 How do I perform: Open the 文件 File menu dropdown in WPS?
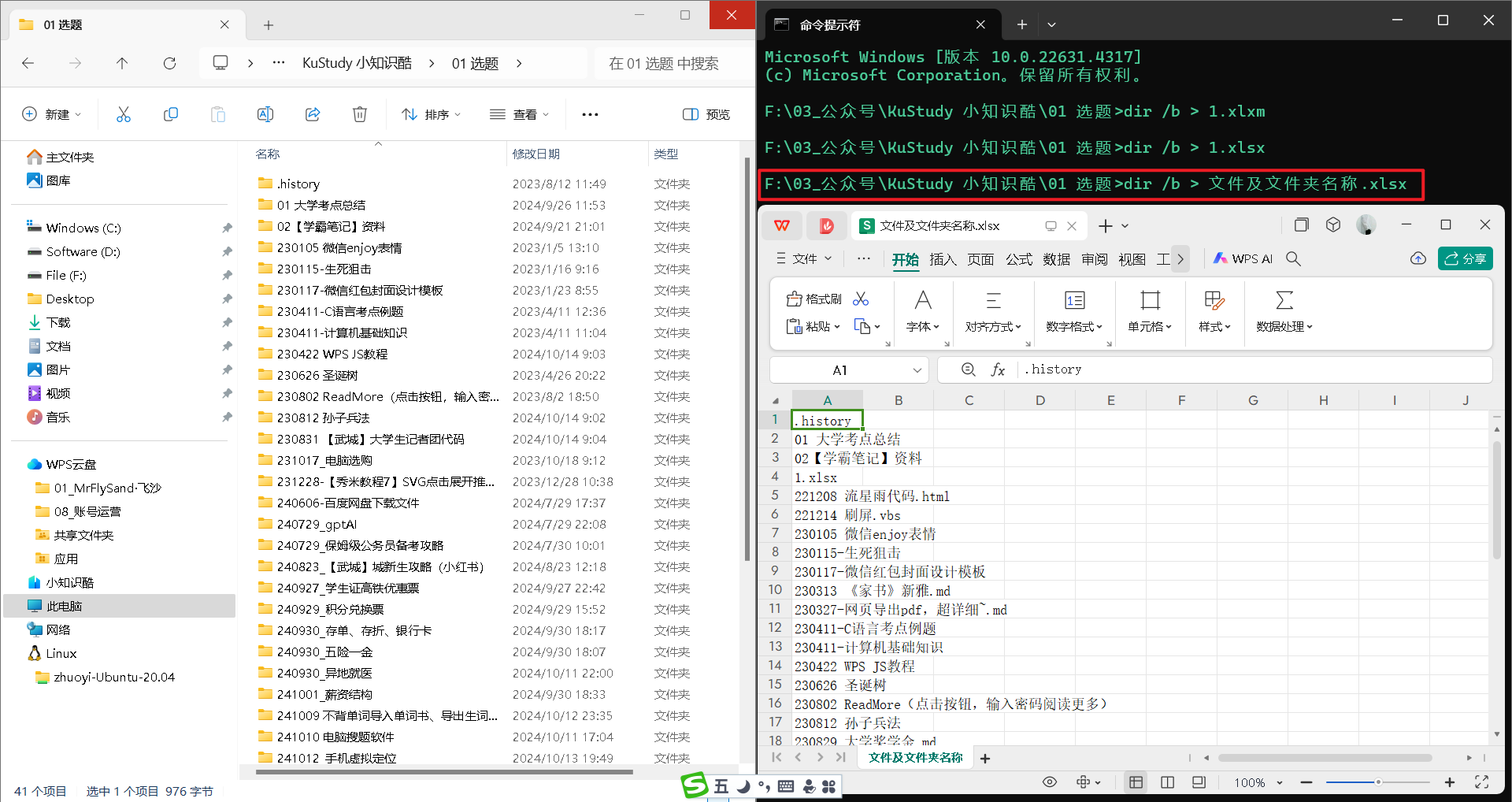tap(804, 258)
